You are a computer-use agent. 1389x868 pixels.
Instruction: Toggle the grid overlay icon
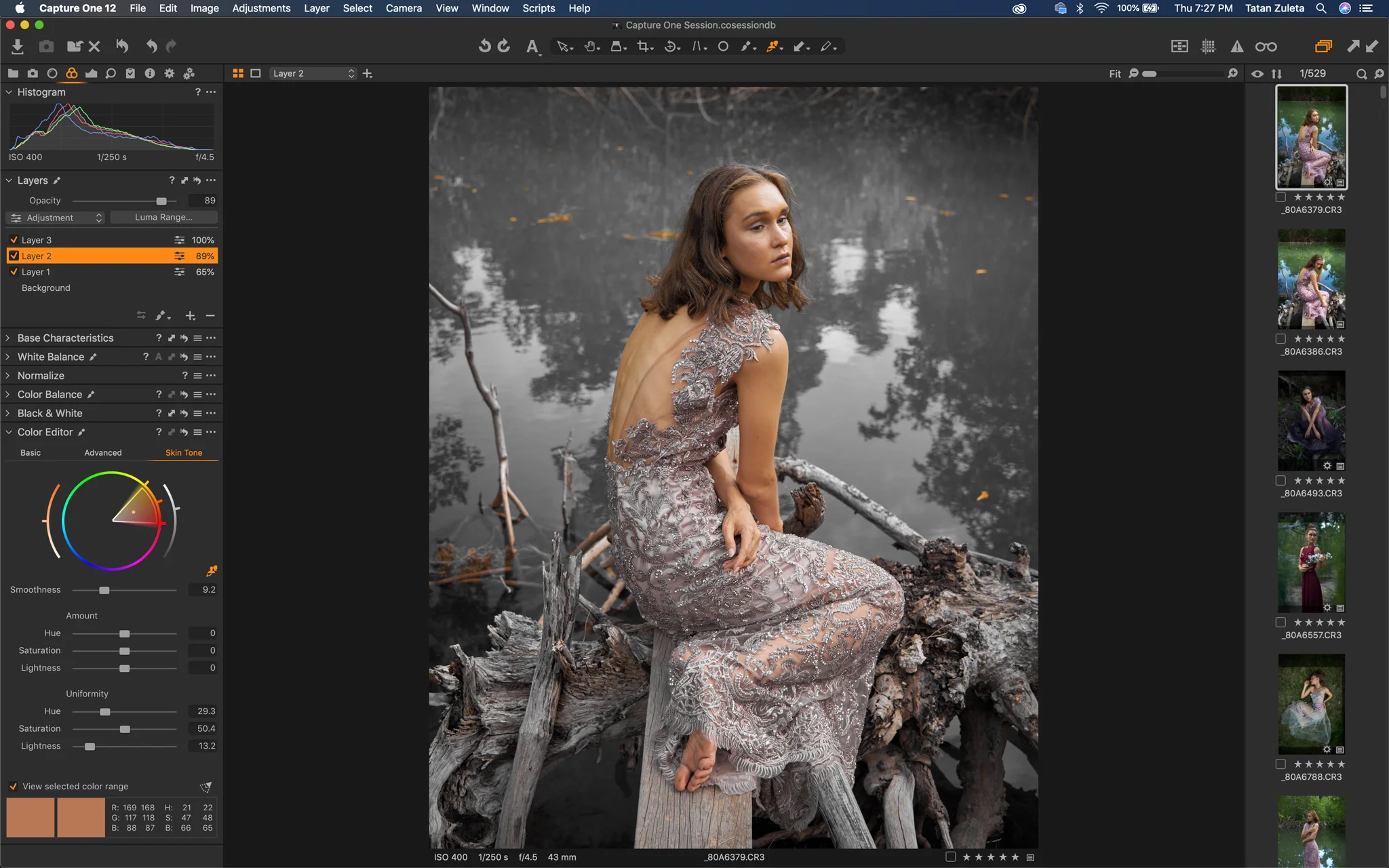1209,46
